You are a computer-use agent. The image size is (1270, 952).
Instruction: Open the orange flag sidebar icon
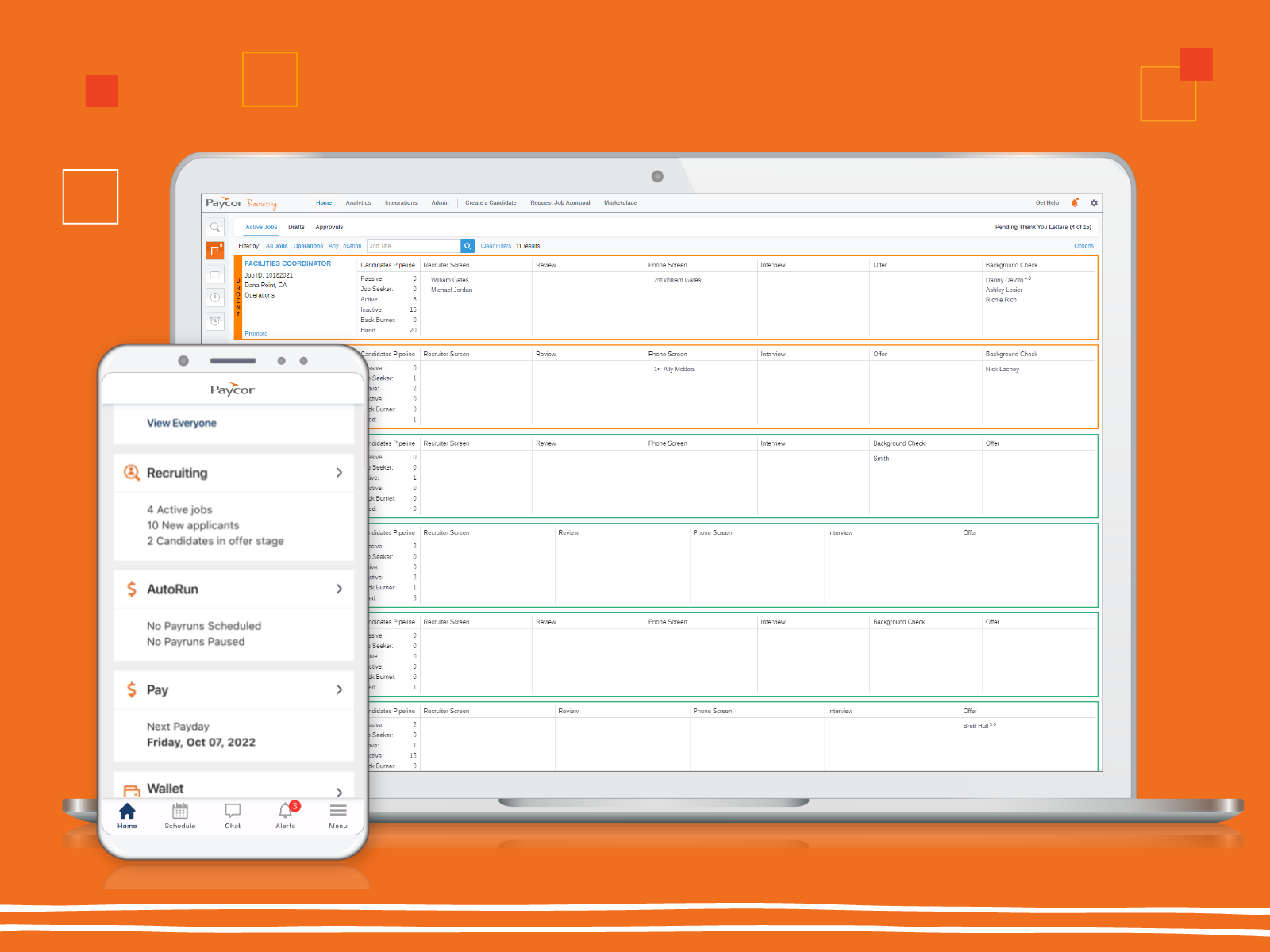[x=215, y=251]
